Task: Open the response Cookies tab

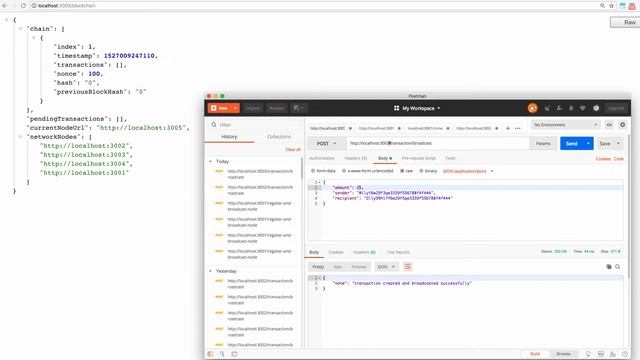Action: [336, 252]
